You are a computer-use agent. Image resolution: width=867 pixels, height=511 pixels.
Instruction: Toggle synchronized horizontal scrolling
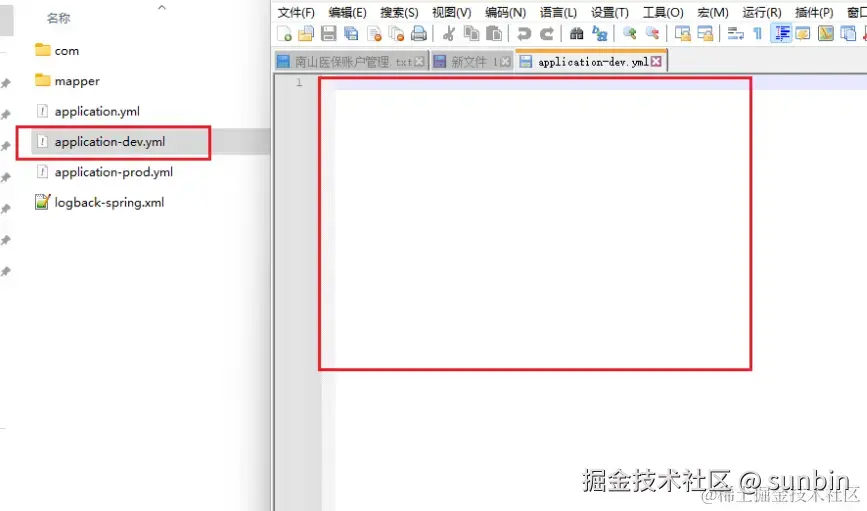tap(705, 34)
